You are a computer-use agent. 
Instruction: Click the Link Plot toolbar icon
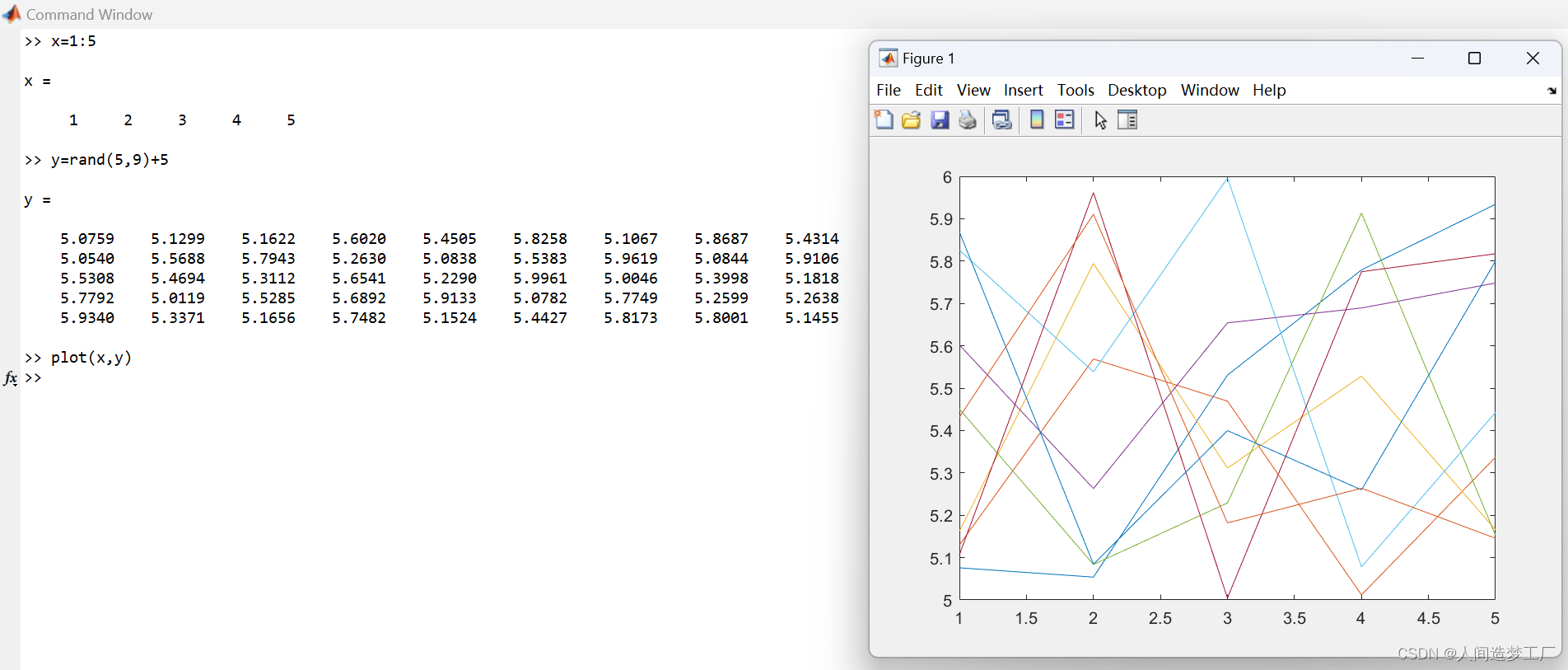pyautogui.click(x=1002, y=120)
